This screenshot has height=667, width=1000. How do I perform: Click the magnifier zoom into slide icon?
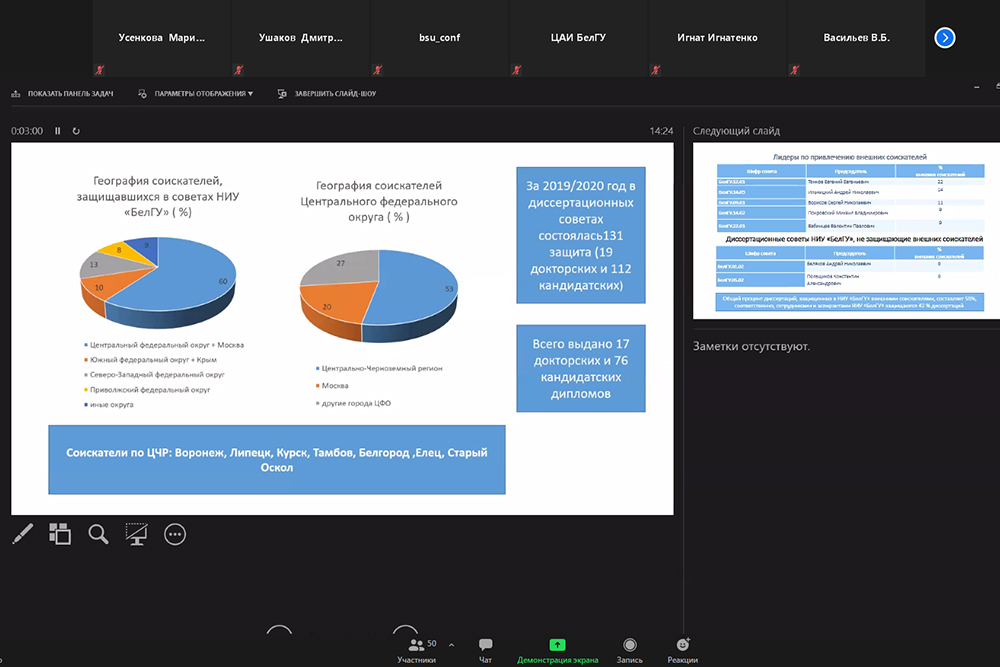tap(98, 535)
